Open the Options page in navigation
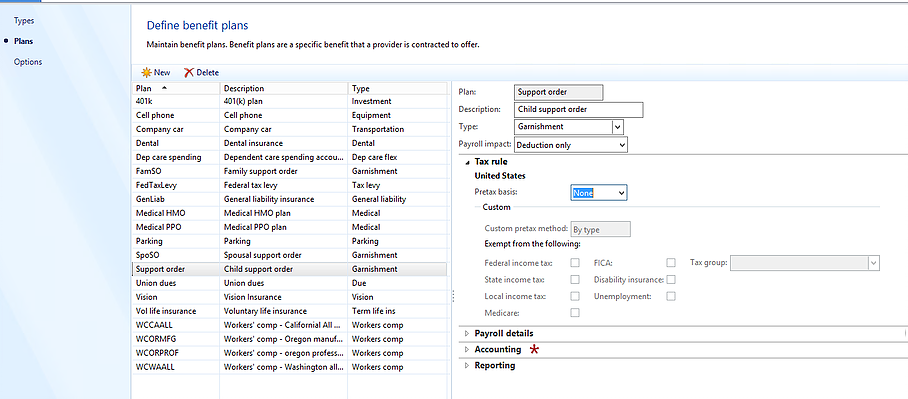 [28, 62]
